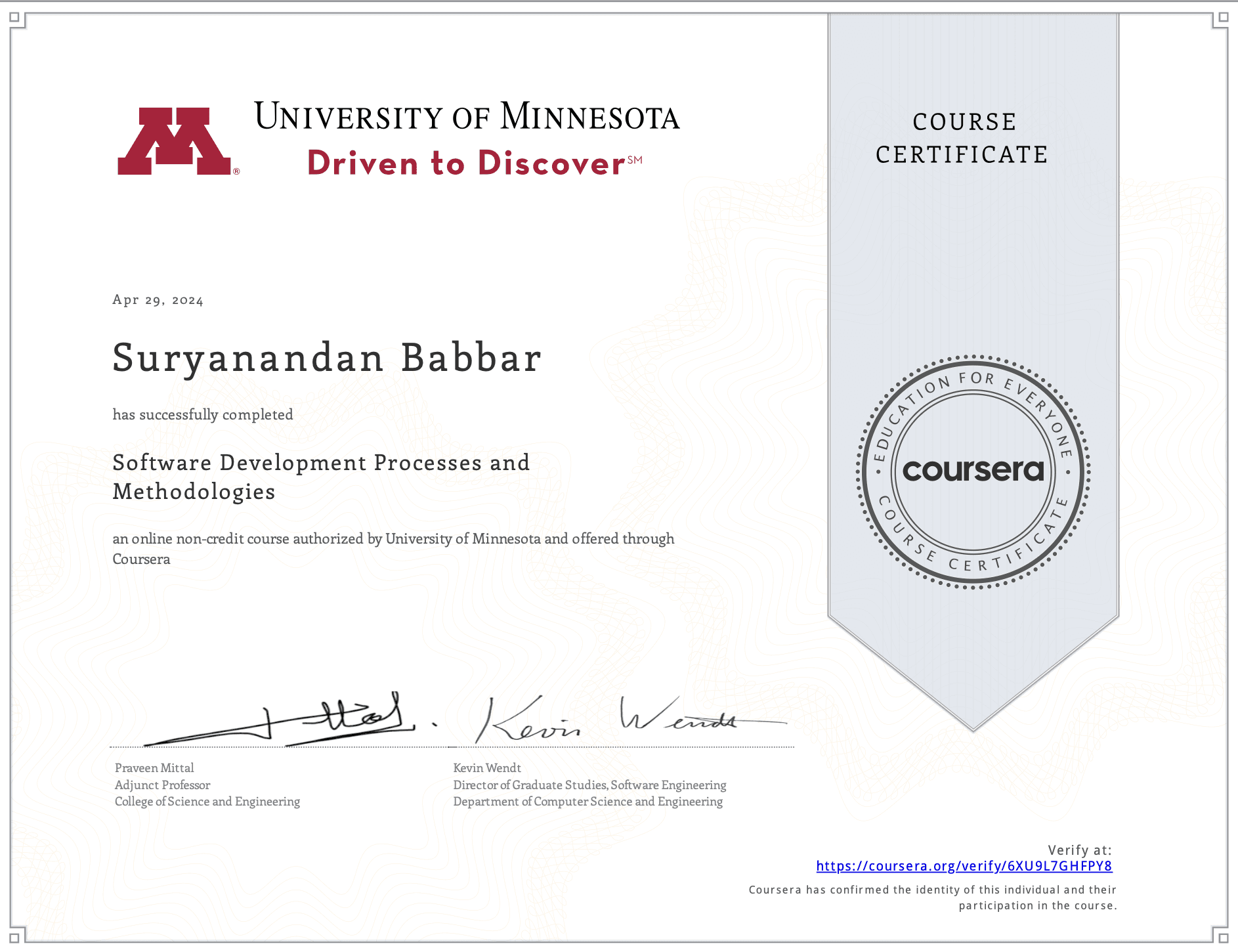The width and height of the screenshot is (1238, 952).
Task: Click 'has successfully completed' text
Action: tap(202, 415)
